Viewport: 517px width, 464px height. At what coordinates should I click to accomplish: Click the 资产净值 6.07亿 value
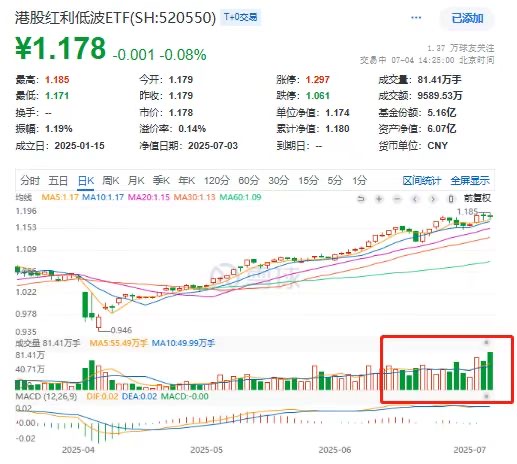442,129
